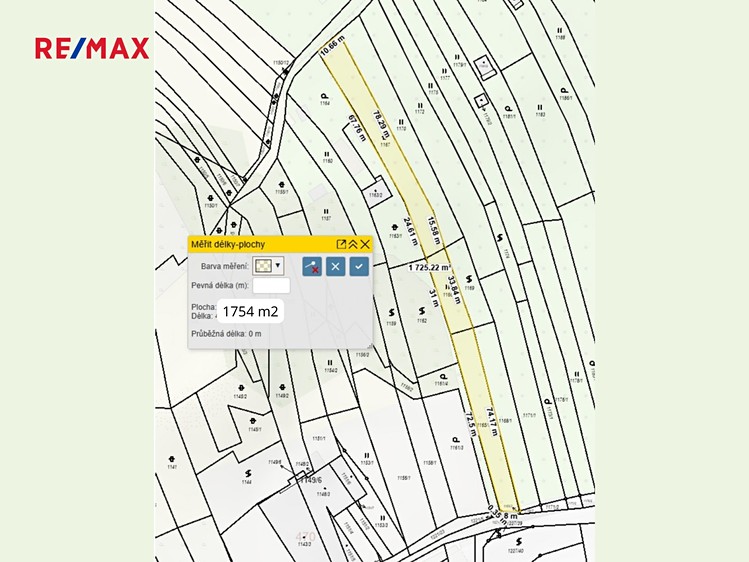Screen dimensions: 749x562
Task: Click the 78.29 m length label
Action: click(x=381, y=124)
